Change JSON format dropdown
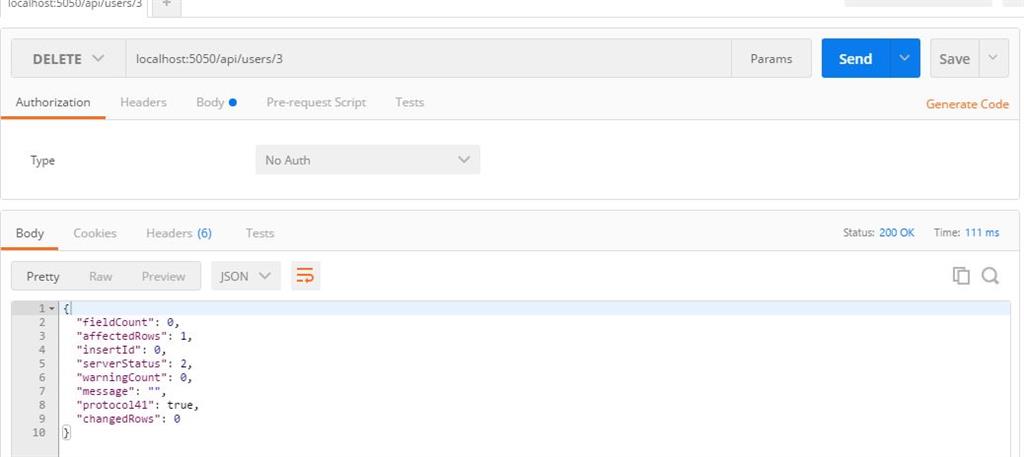Screen dimensions: 1024x457 tap(245, 276)
